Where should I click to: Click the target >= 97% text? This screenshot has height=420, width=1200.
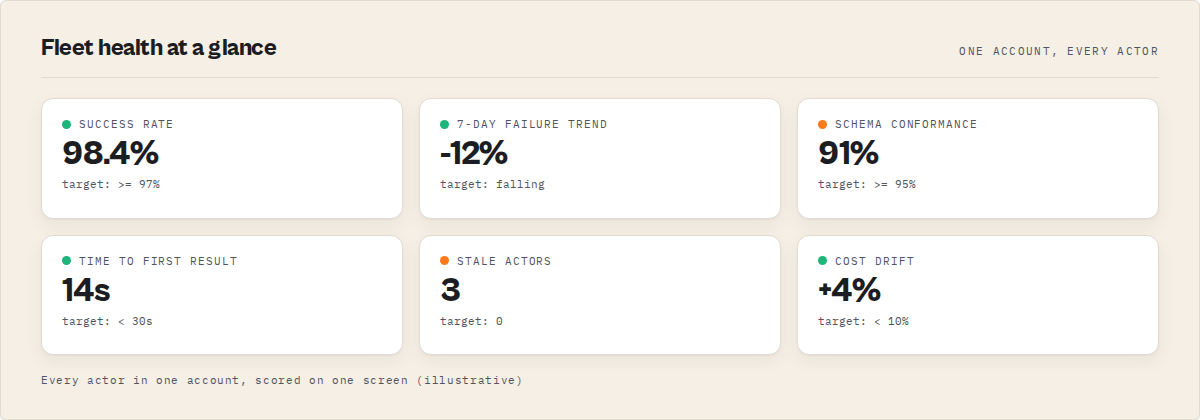point(111,184)
